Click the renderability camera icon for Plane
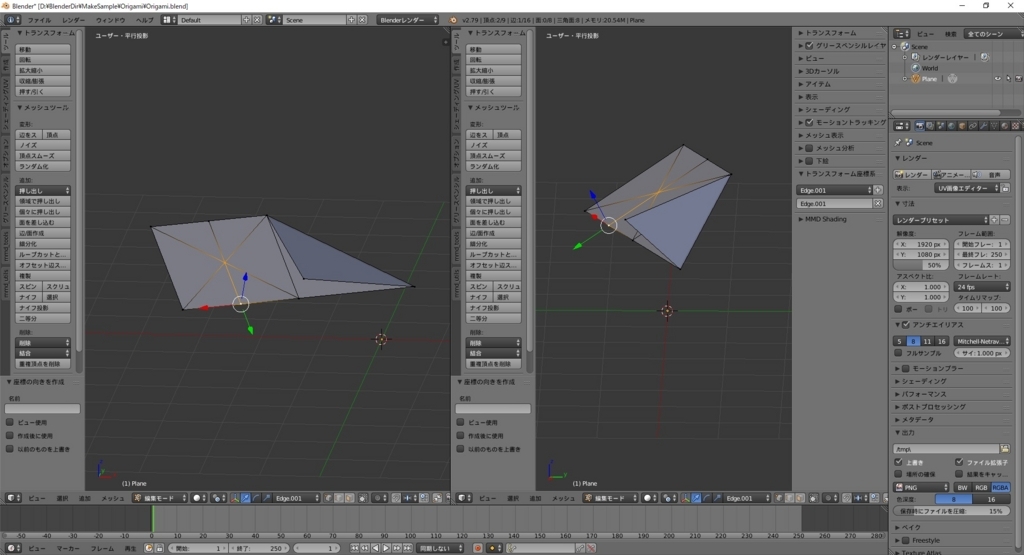 1018,78
